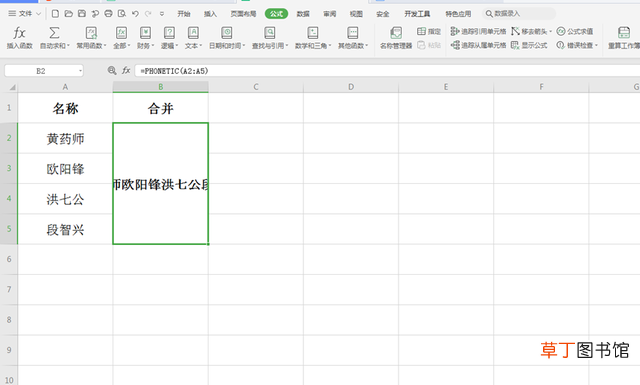Click the Define name (指定) button
This screenshot has height=385, width=640.
(429, 31)
